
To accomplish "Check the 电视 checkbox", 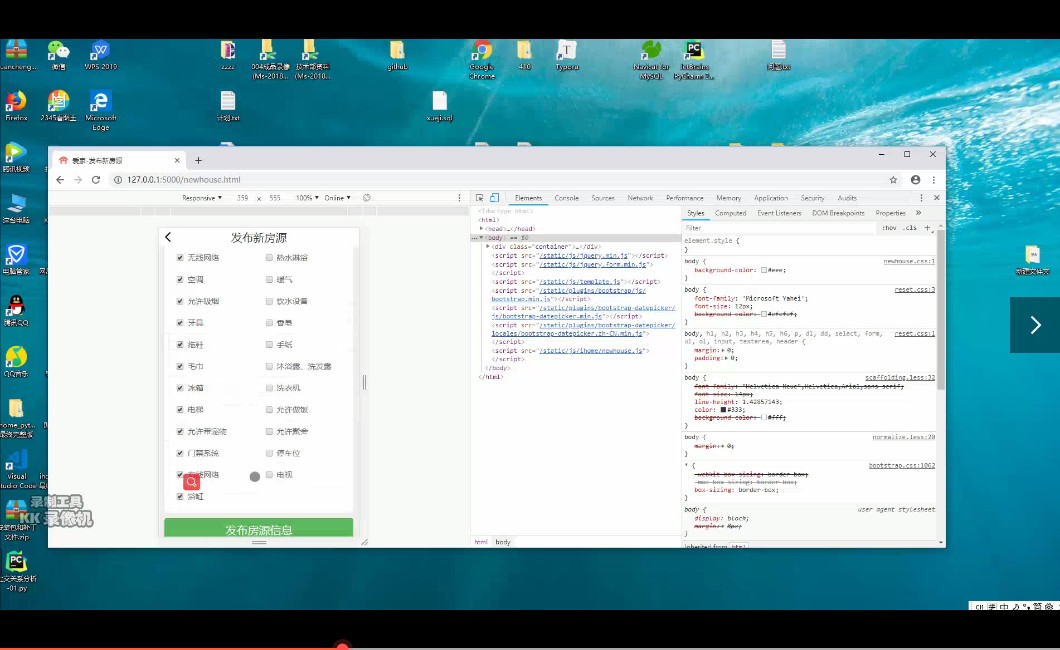I will coord(269,474).
